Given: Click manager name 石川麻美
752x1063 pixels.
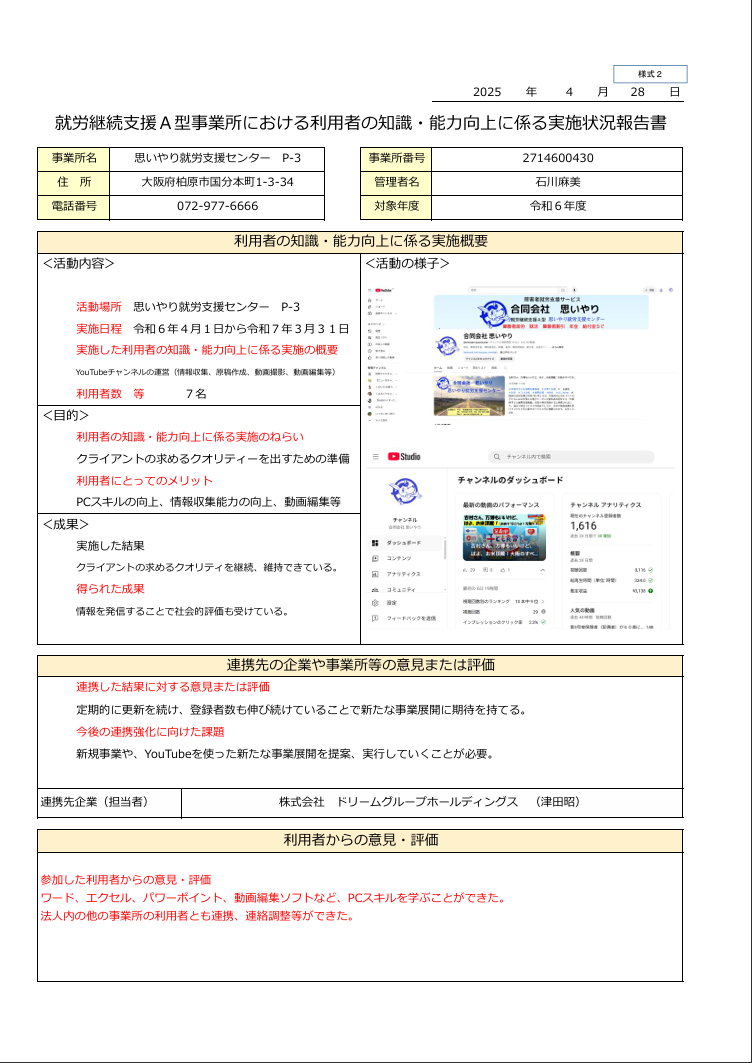Looking at the screenshot, I should tap(558, 182).
